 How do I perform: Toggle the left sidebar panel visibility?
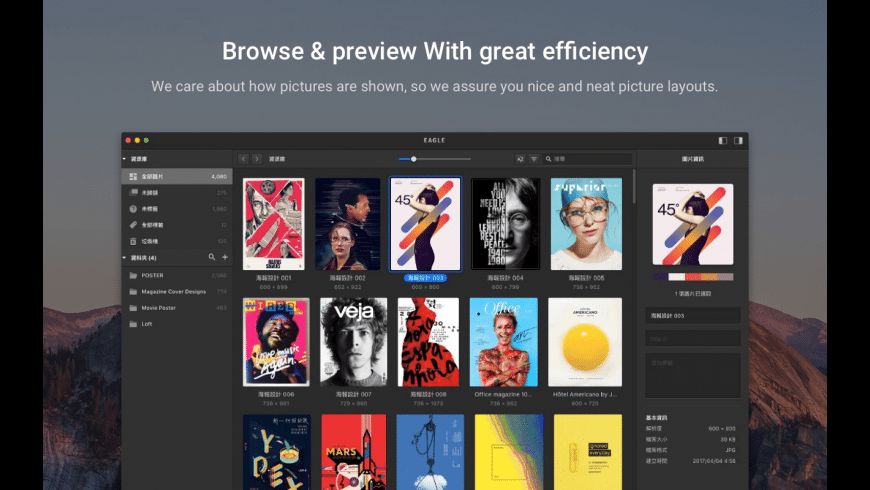(x=723, y=140)
